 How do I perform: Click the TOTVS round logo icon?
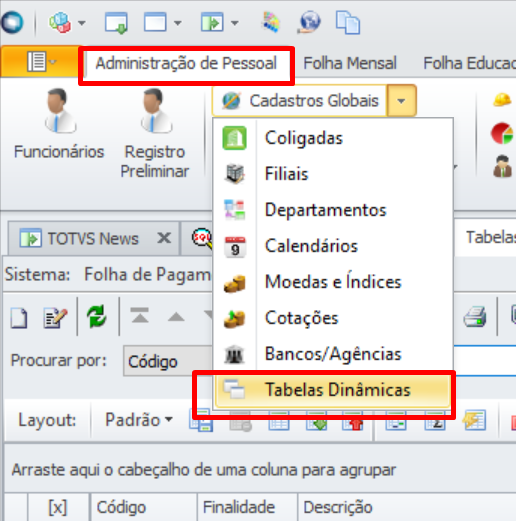pos(12,22)
